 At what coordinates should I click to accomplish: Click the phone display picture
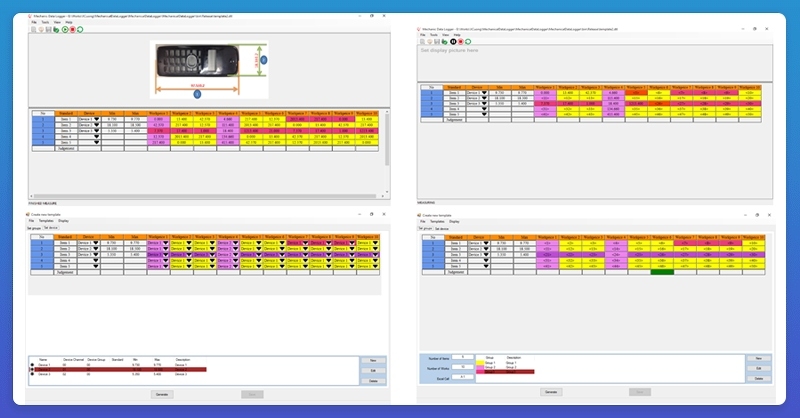[x=209, y=69]
